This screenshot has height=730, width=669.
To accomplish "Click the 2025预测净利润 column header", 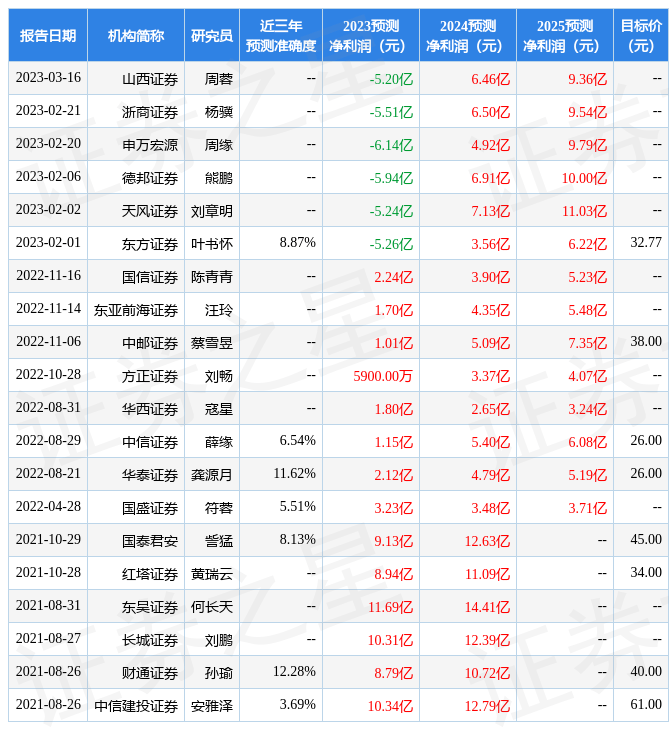I will click(565, 35).
